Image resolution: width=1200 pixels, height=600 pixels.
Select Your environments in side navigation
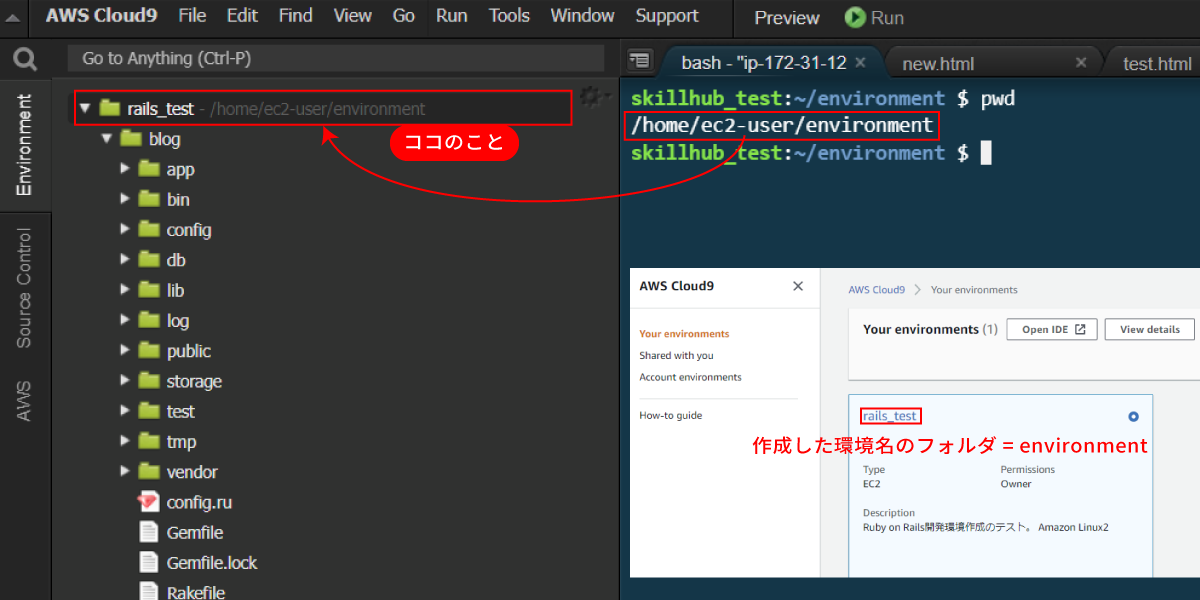click(685, 334)
